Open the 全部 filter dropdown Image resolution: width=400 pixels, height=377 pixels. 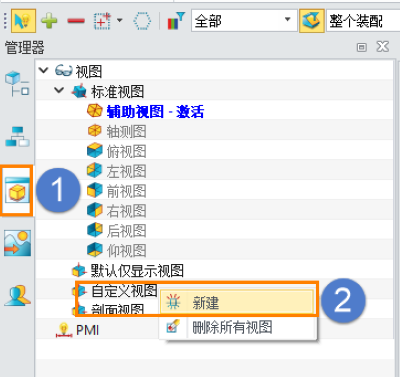(x=244, y=21)
